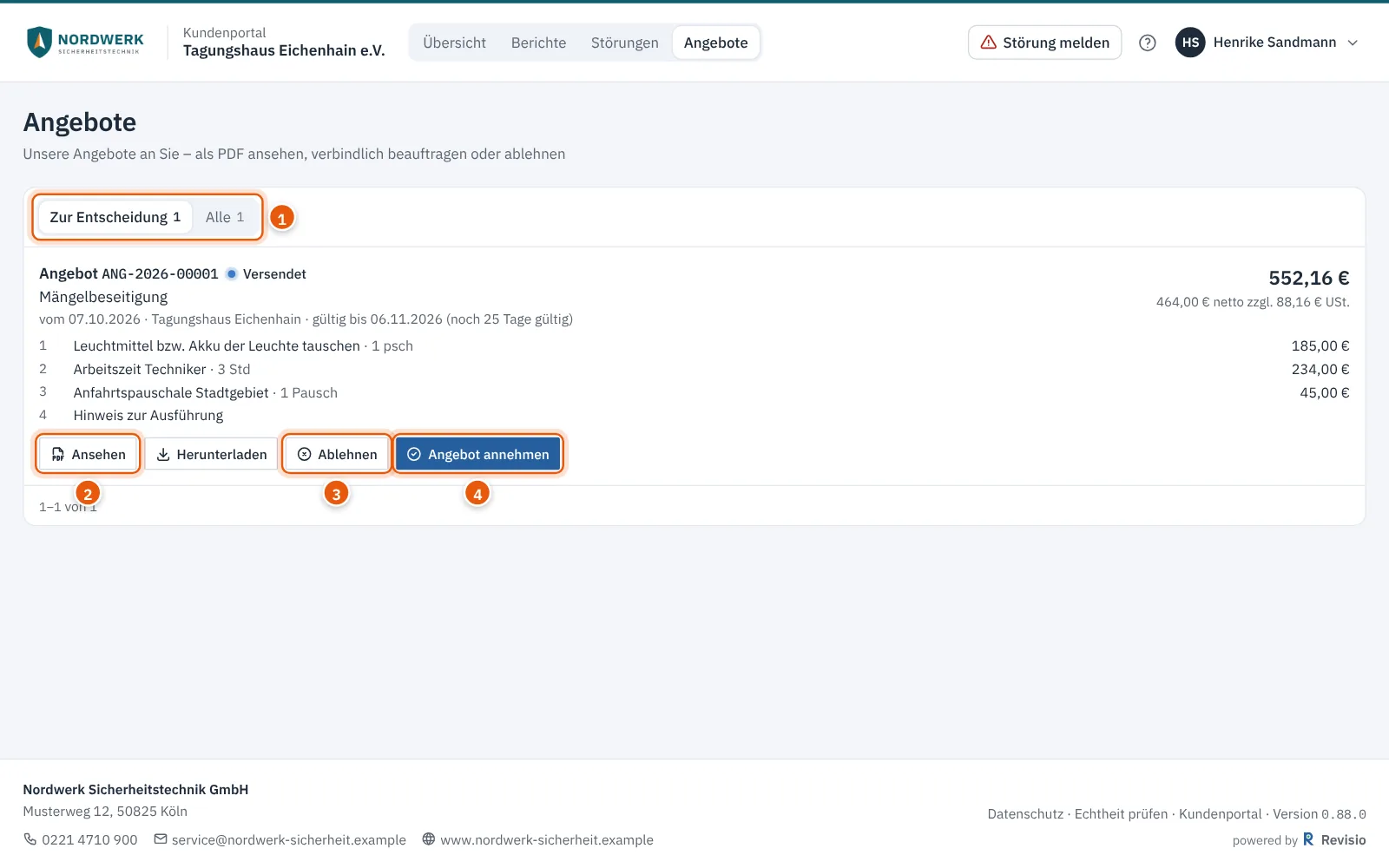This screenshot has width=1389, height=868.
Task: Click the warning triangle in Störung melden
Action: click(988, 43)
